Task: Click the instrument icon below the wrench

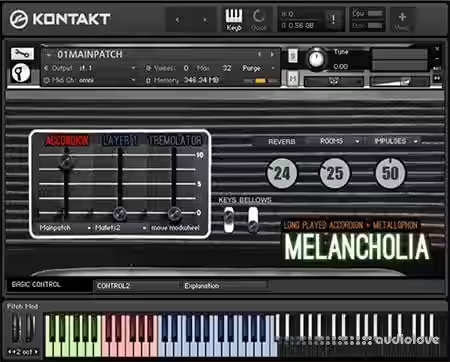Action: pyautogui.click(x=21, y=73)
